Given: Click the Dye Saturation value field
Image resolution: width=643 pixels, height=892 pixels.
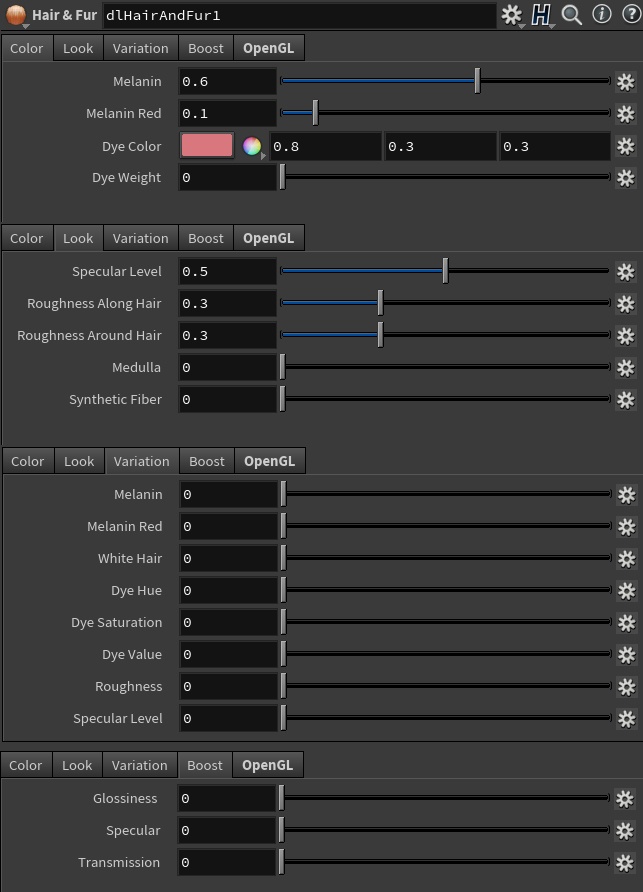Looking at the screenshot, I should (x=228, y=623).
